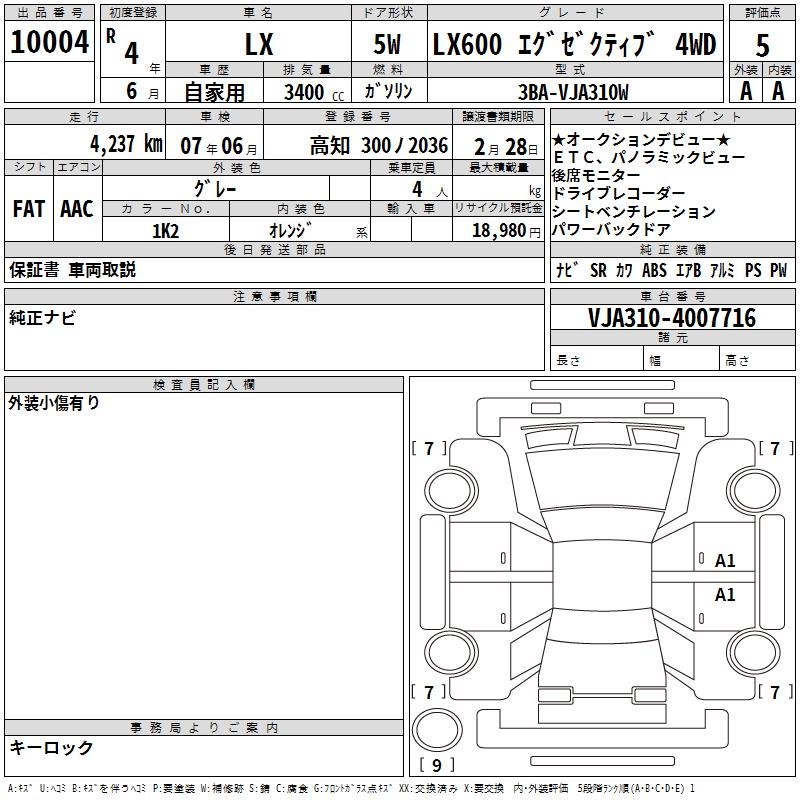Click the SR equipment code
This screenshot has height=800, width=800.
point(598,270)
